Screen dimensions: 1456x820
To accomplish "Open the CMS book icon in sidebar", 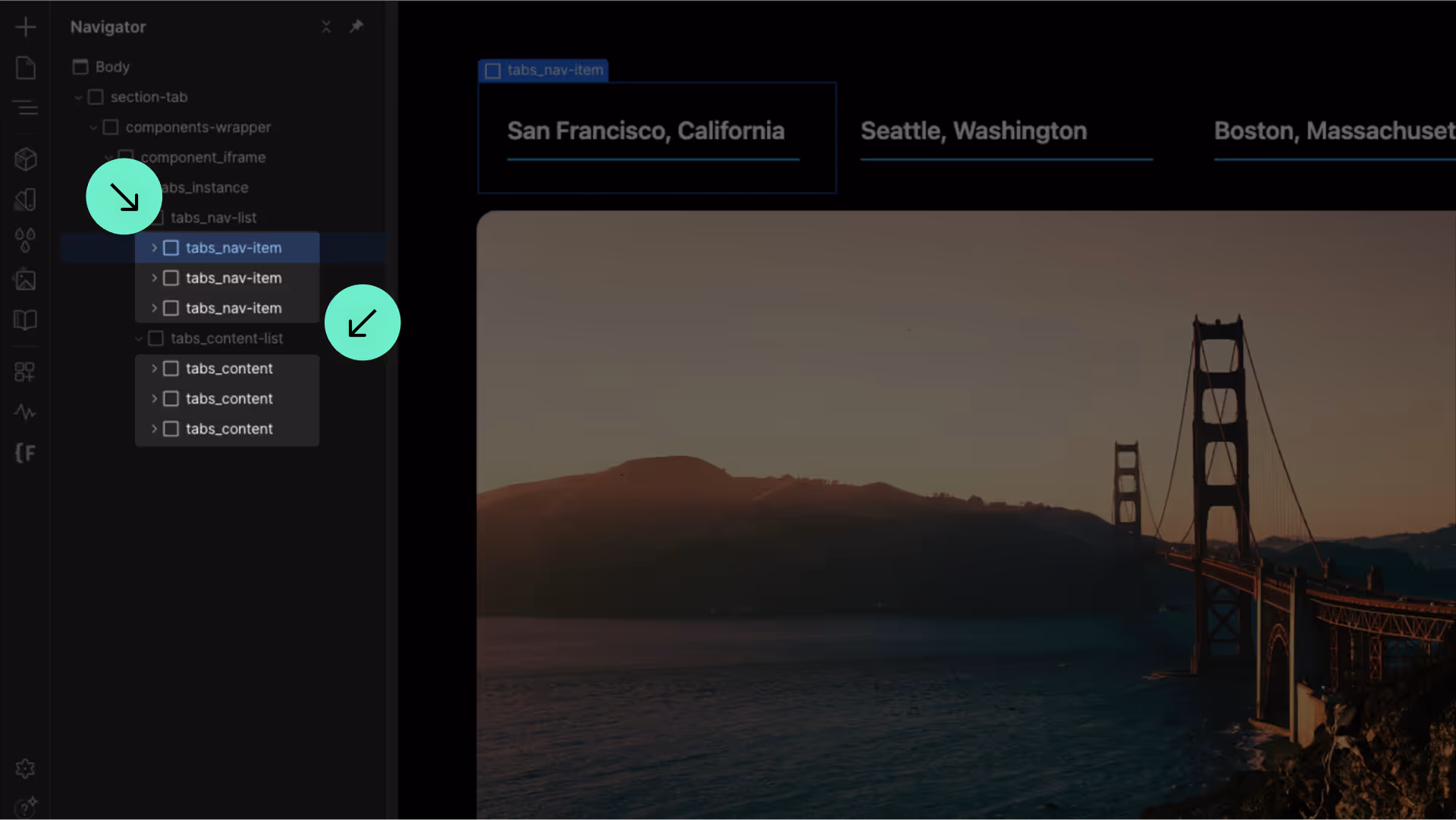I will tap(25, 320).
